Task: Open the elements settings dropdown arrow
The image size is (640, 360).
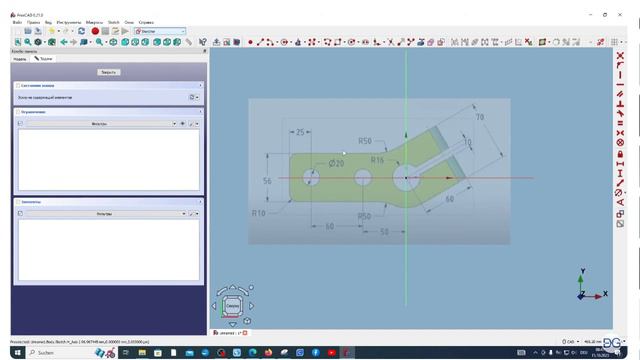Action: click(197, 213)
